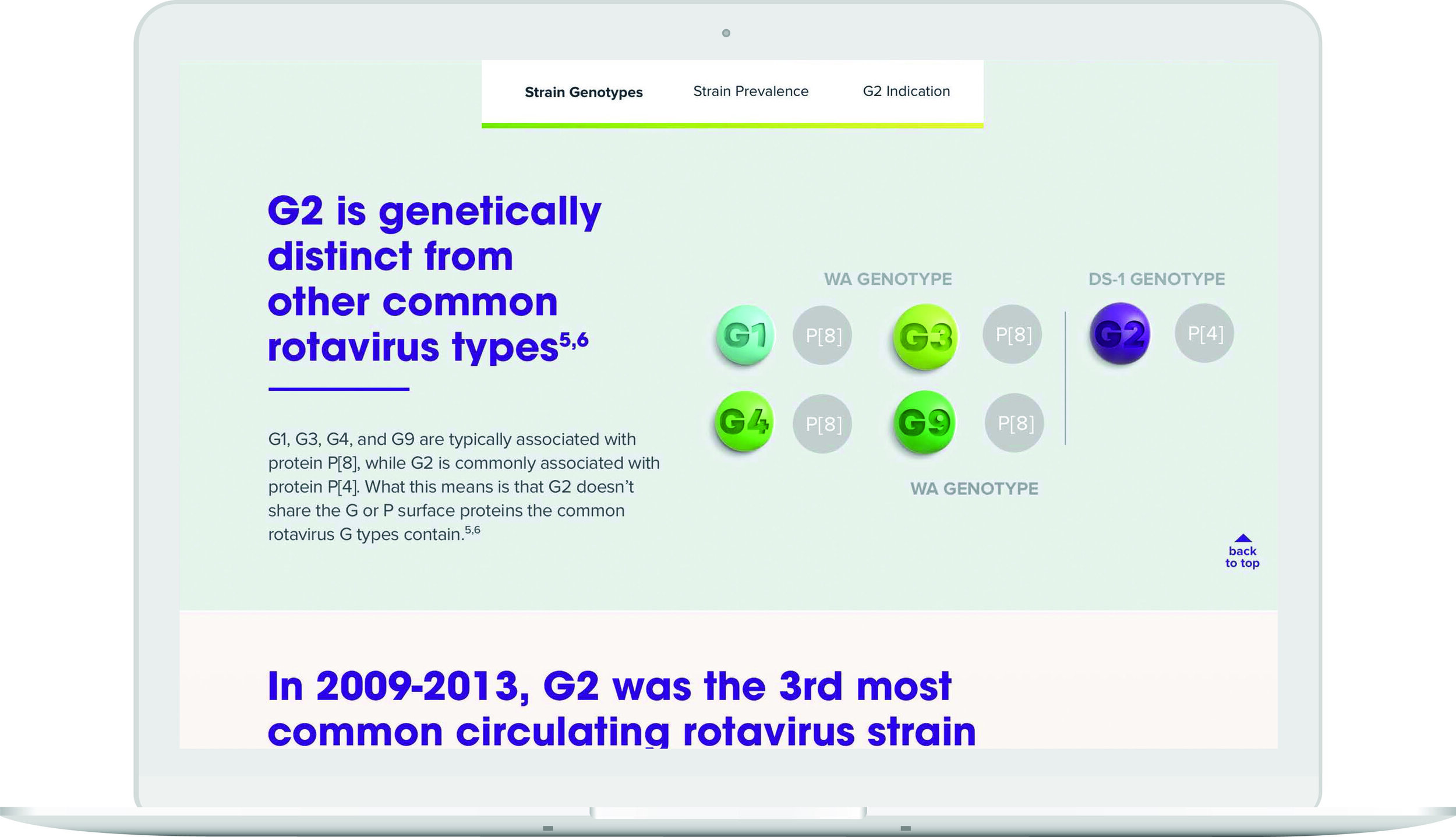Viewport: 1456px width, 837px height.
Task: Click the back to top link
Action: pos(1242,552)
